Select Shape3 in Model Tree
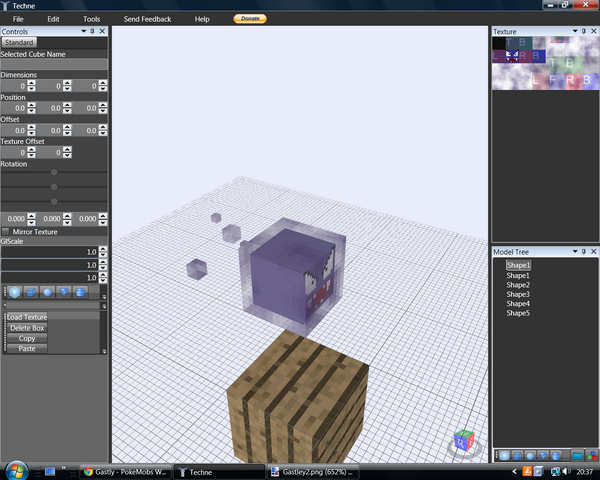This screenshot has width=600, height=480. coord(518,294)
